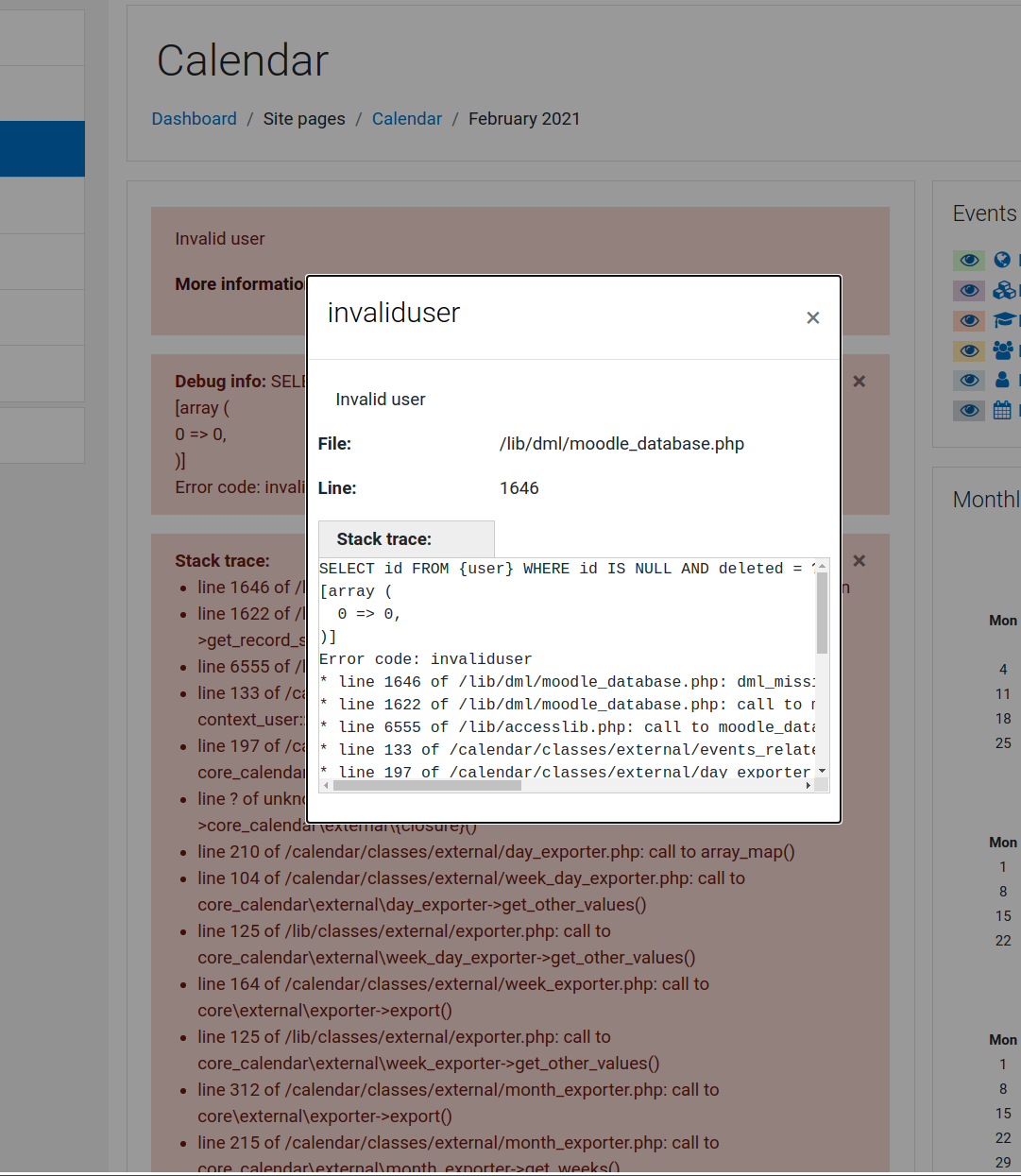Image resolution: width=1021 pixels, height=1176 pixels.
Task: Click the Events key heading in the side panel
Action: pos(985,213)
